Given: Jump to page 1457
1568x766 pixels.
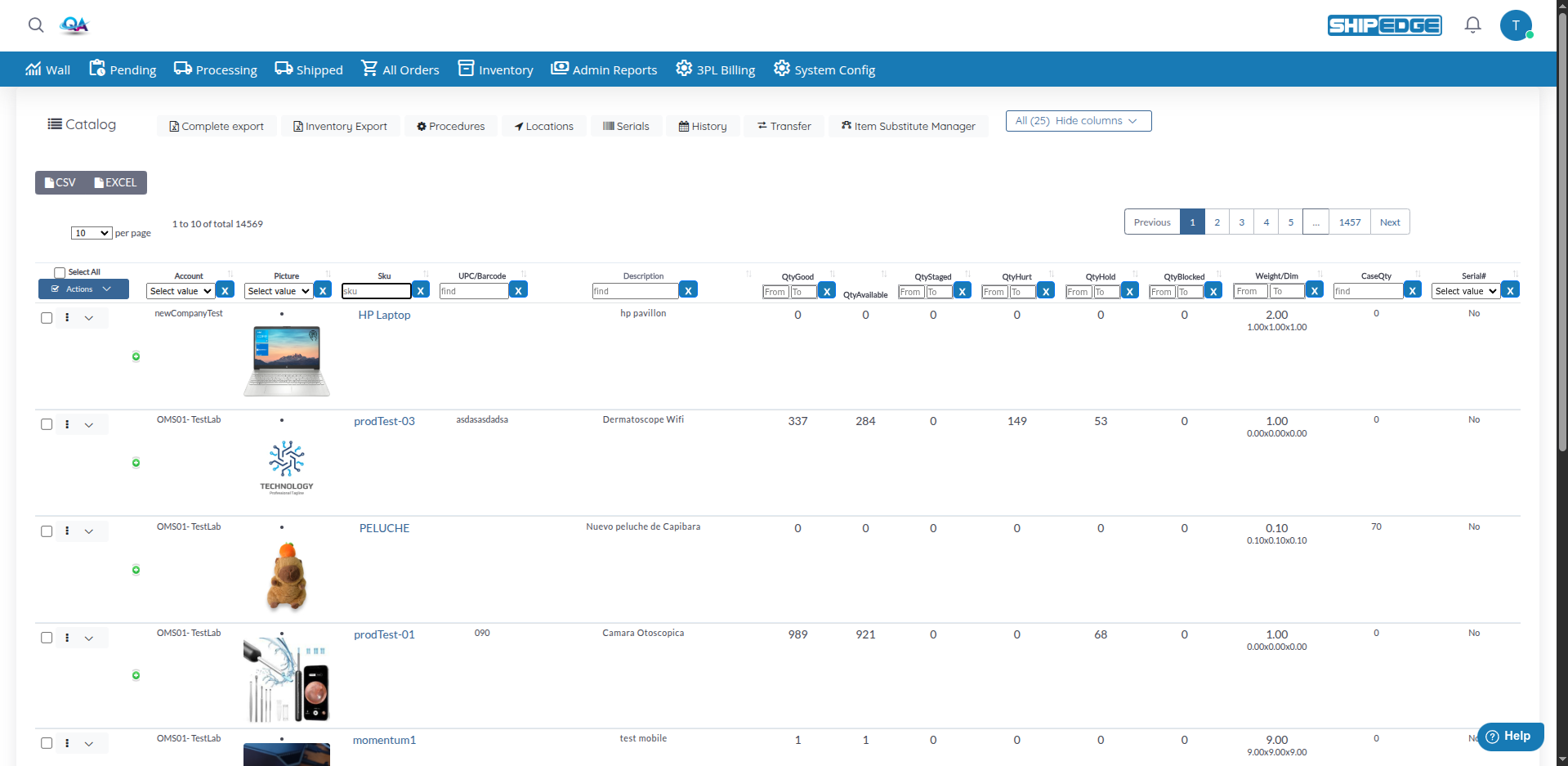Looking at the screenshot, I should coord(1350,222).
